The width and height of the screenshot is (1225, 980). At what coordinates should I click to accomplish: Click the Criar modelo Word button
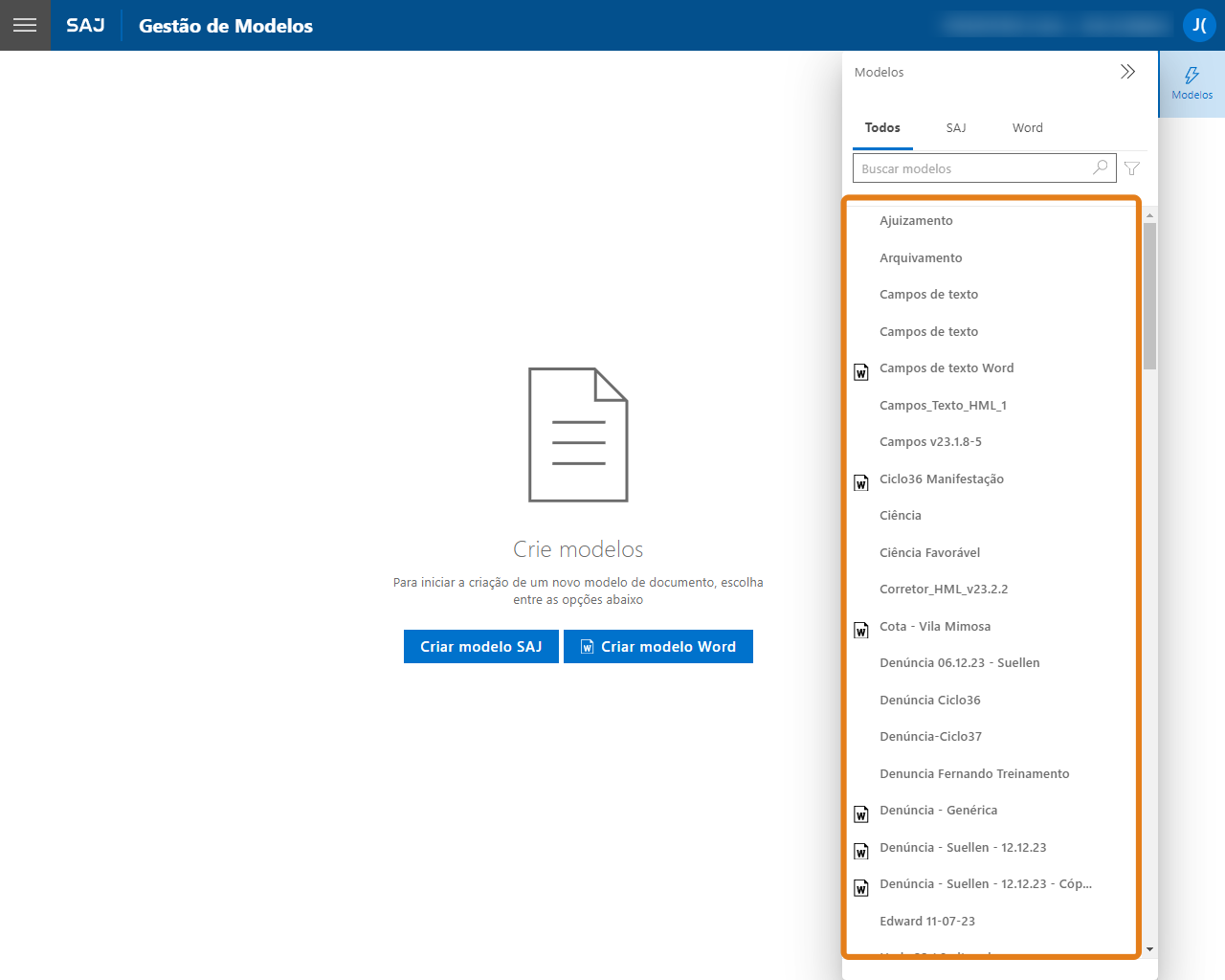click(x=658, y=647)
